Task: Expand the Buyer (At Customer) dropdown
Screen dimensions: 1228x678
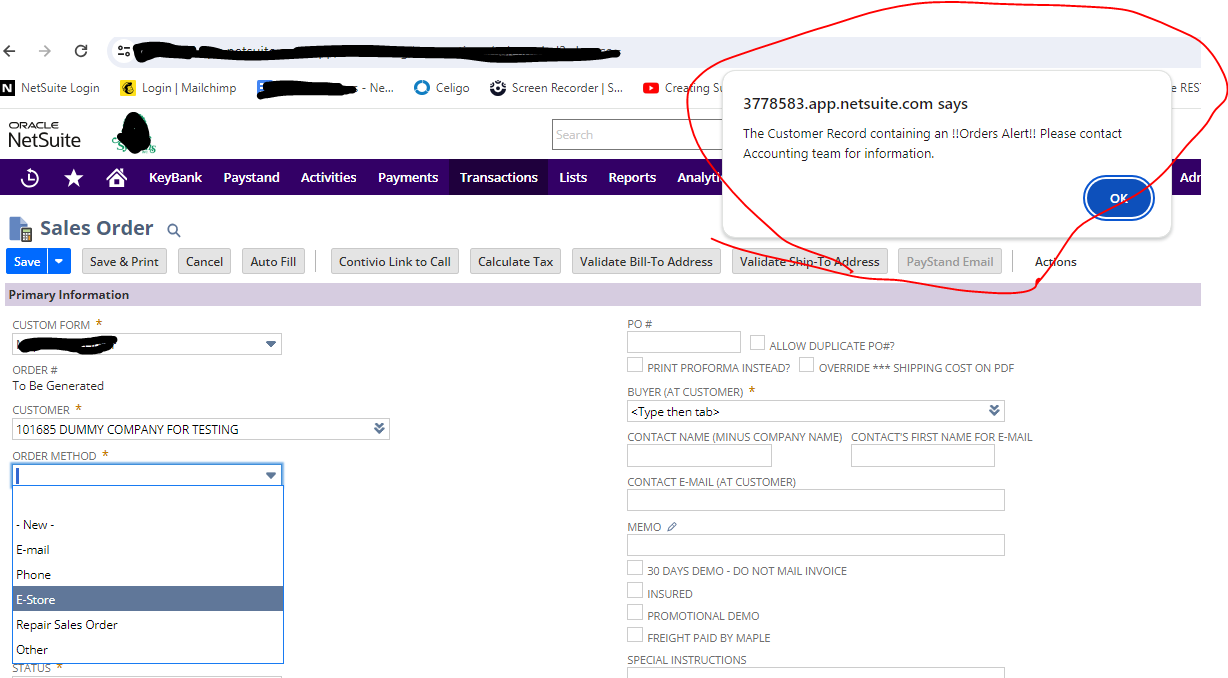Action: 993,411
